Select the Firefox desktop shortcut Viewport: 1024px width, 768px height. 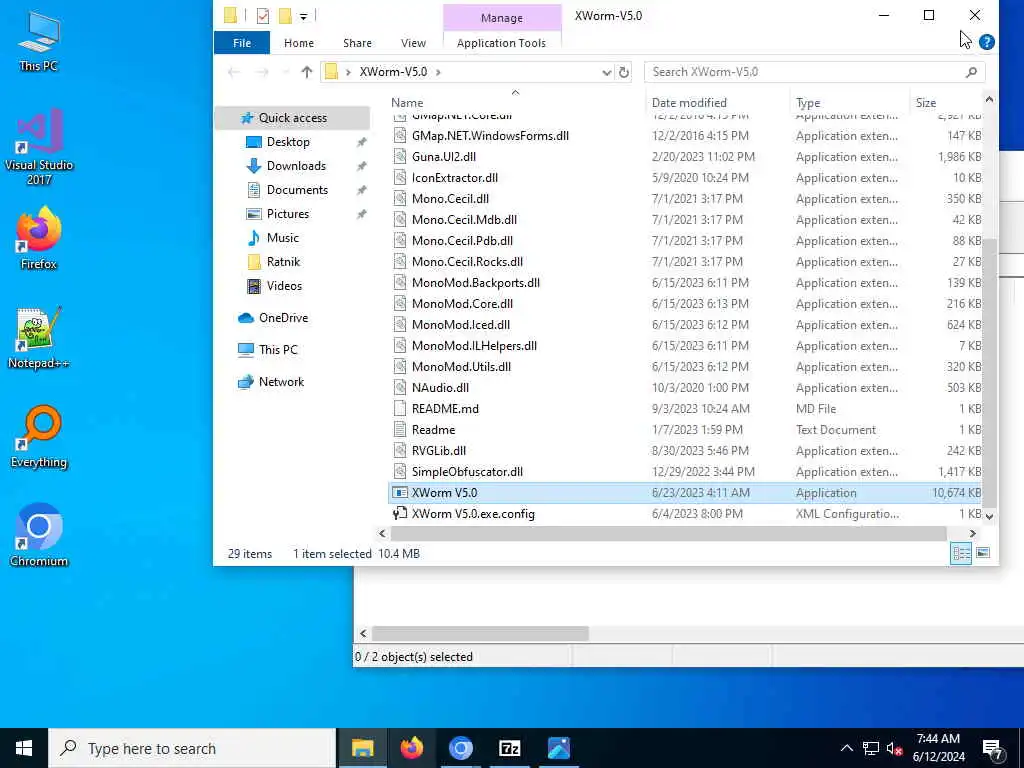(x=39, y=238)
